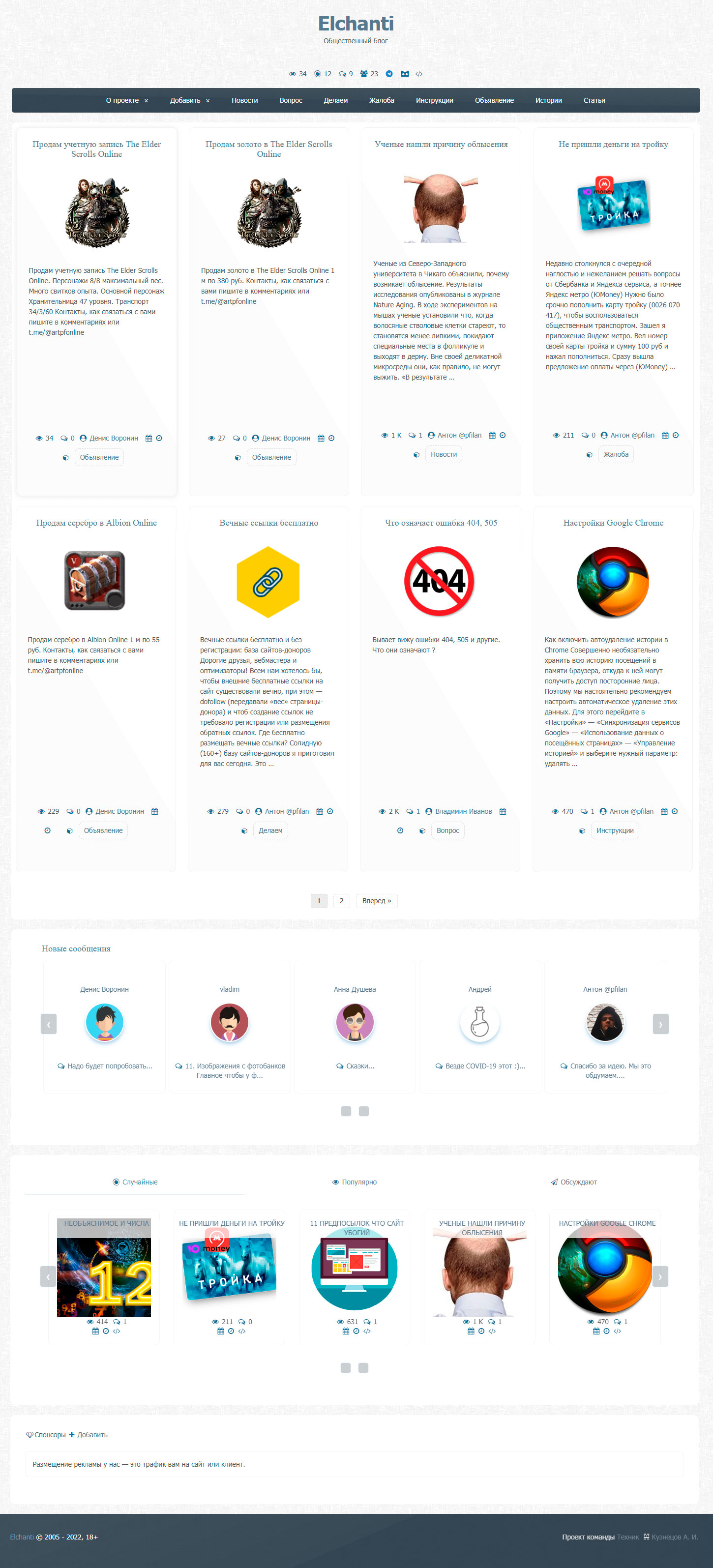Click the plus icon next to Добавить in sponsors

coord(72,1435)
